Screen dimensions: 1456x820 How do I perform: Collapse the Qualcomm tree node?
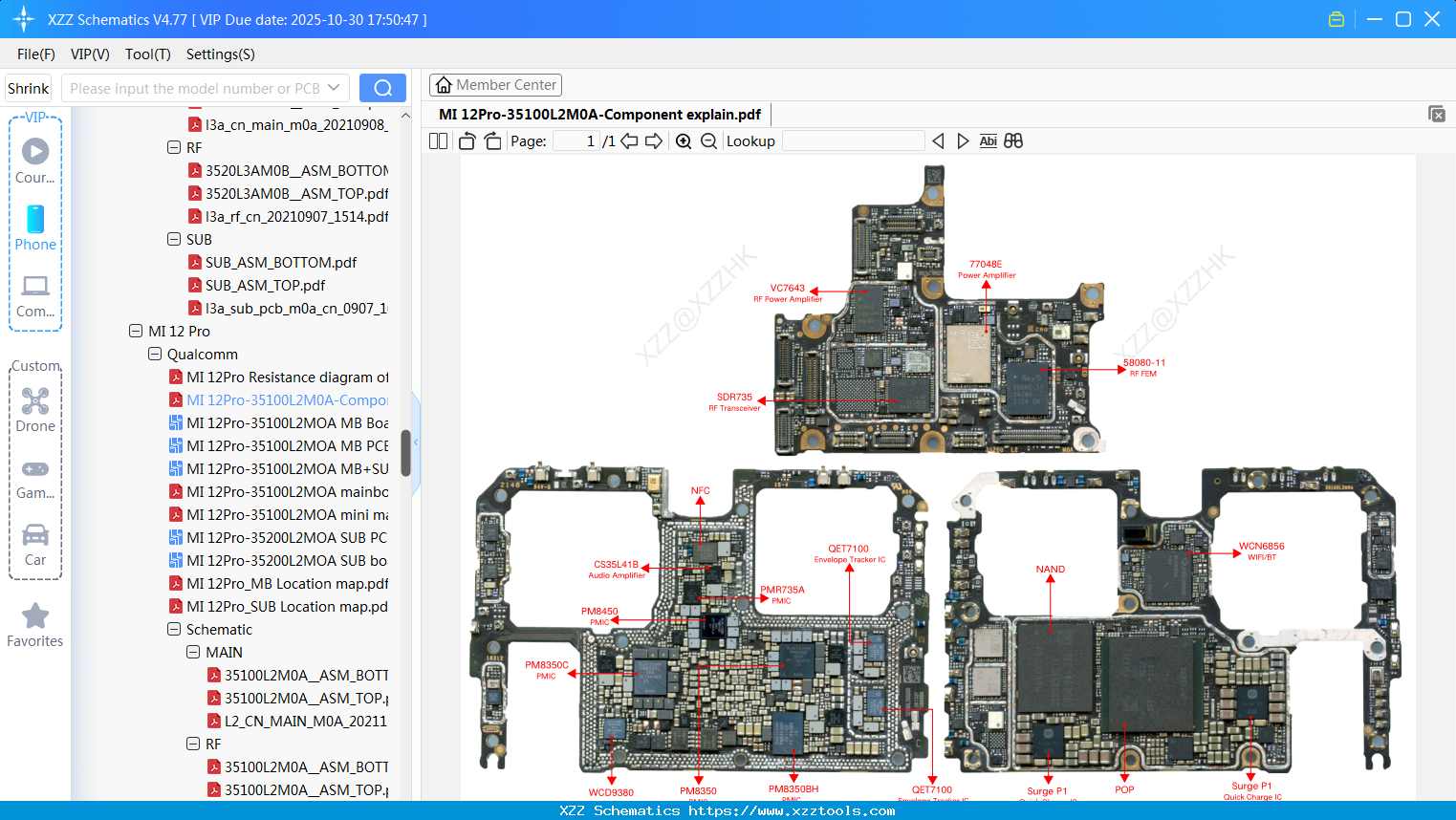coord(154,354)
